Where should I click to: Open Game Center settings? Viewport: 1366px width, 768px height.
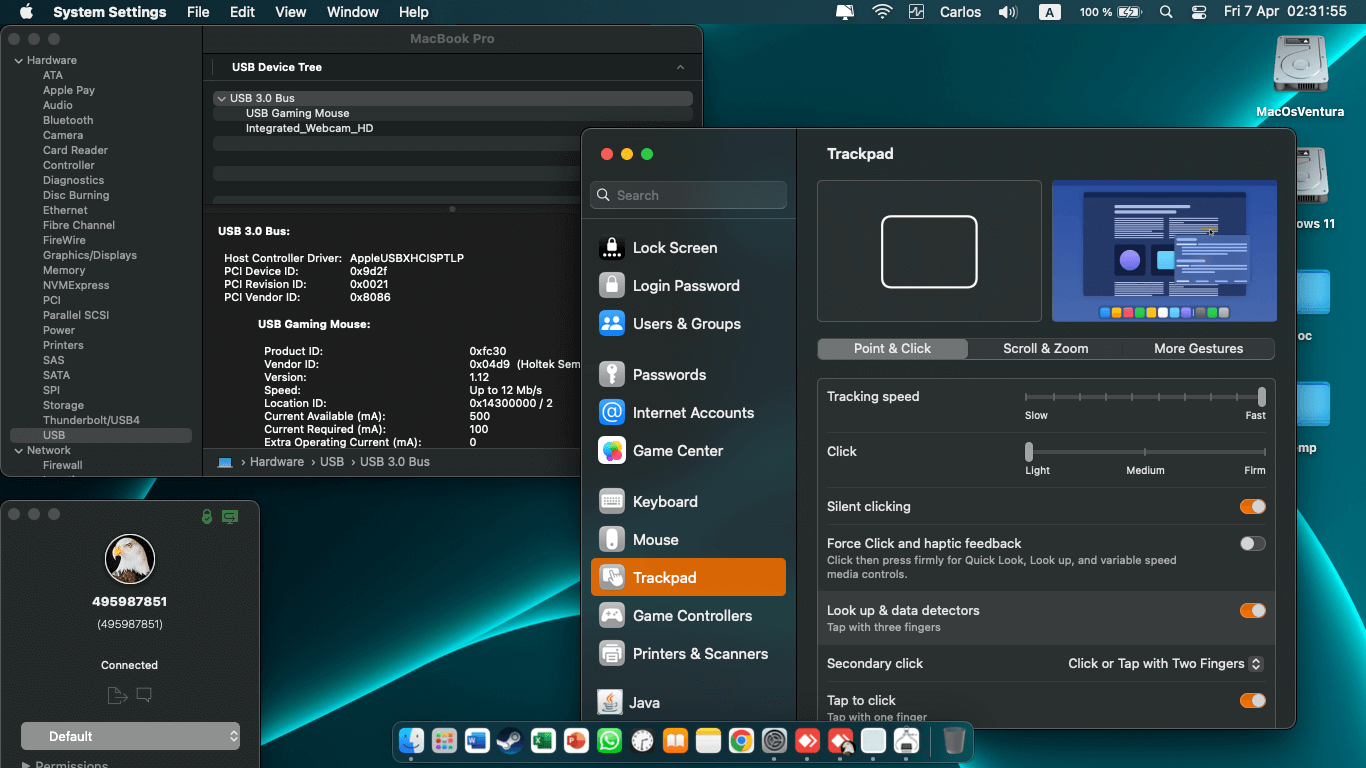[x=688, y=451]
